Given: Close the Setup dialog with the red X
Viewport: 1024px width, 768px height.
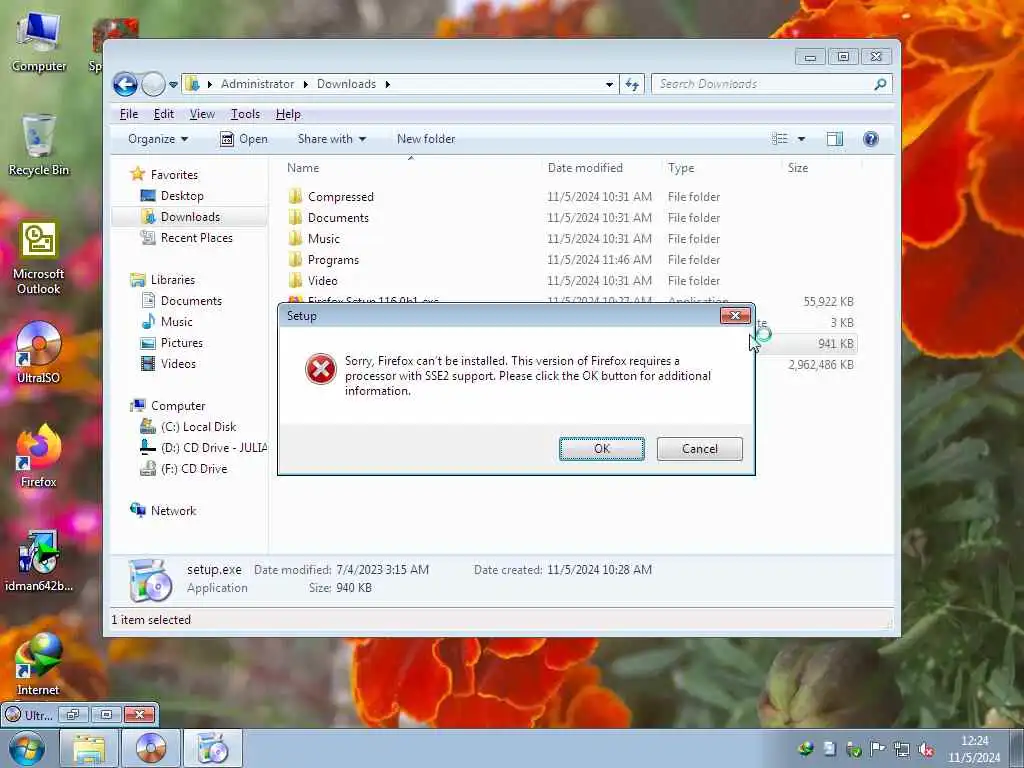Looking at the screenshot, I should tap(735, 316).
